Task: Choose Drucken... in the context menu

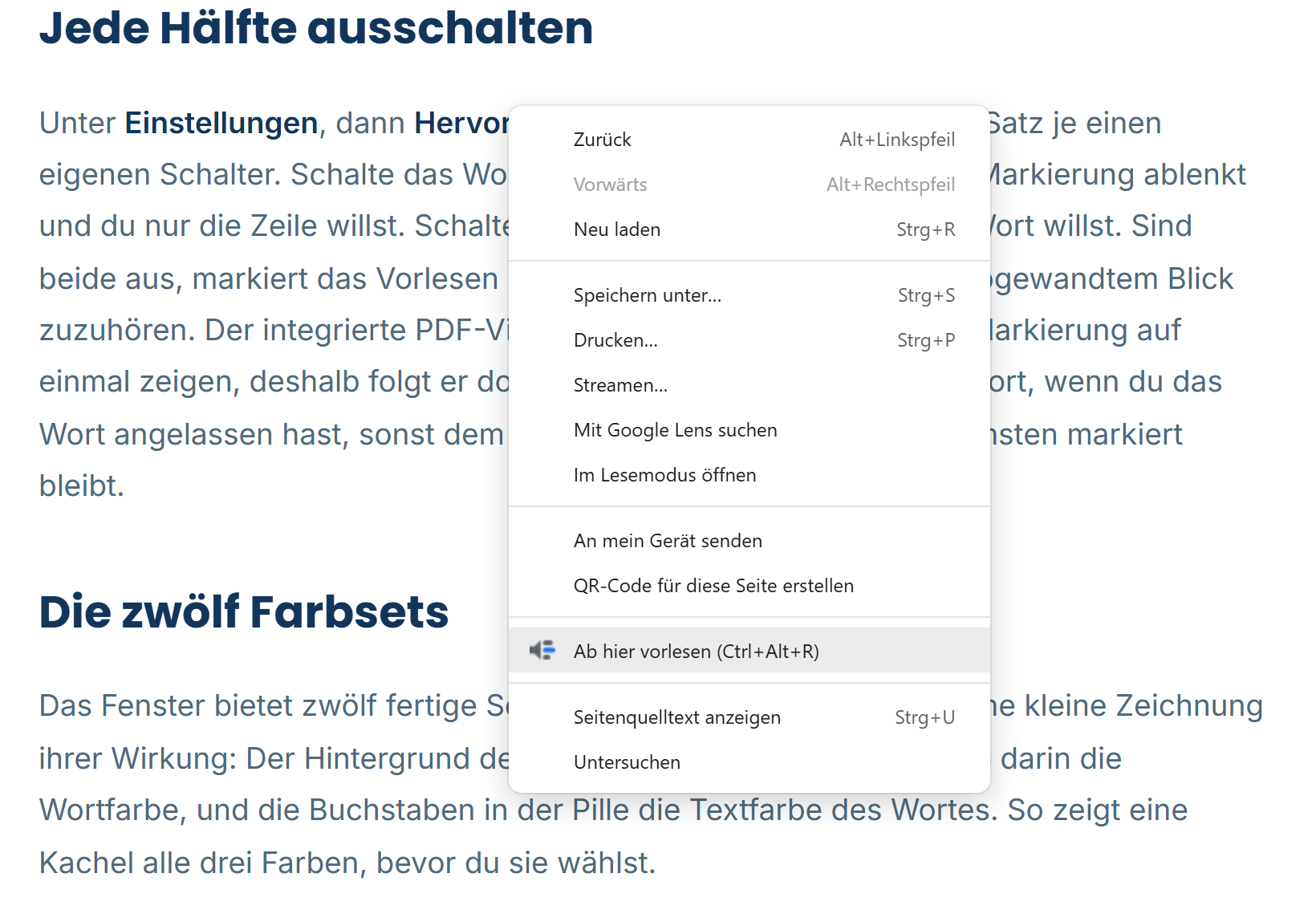Action: (x=749, y=340)
